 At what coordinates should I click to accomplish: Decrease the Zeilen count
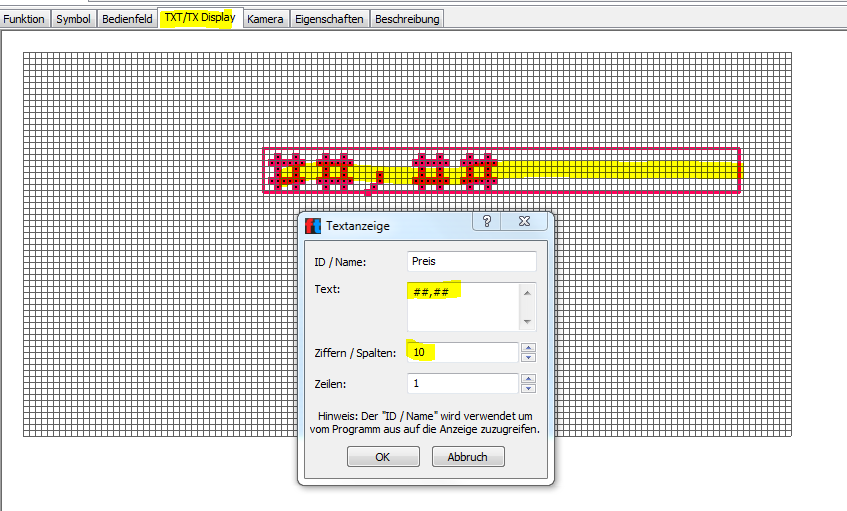coord(529,388)
